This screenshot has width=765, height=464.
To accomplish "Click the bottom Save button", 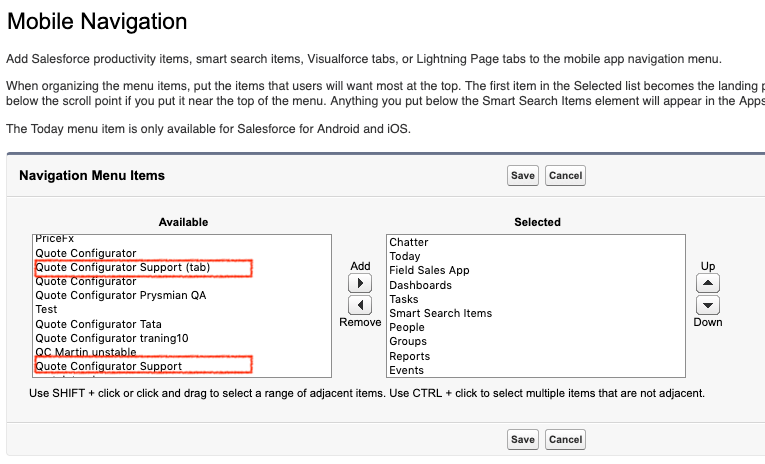I will tap(523, 440).
